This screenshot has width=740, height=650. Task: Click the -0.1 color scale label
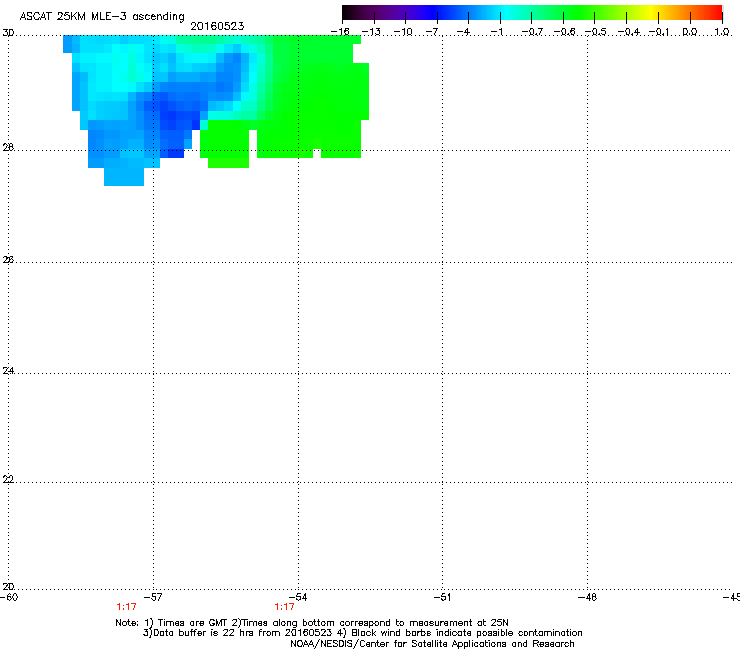pyautogui.click(x=660, y=32)
